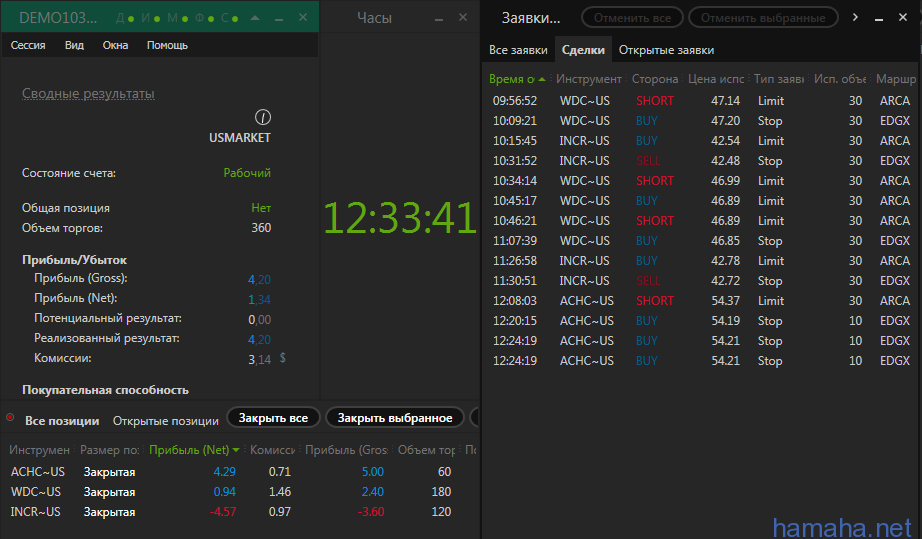Screen dimensions: 922x539
Task: Select the WDC~US position row with 0.94
Action: [x=240, y=492]
